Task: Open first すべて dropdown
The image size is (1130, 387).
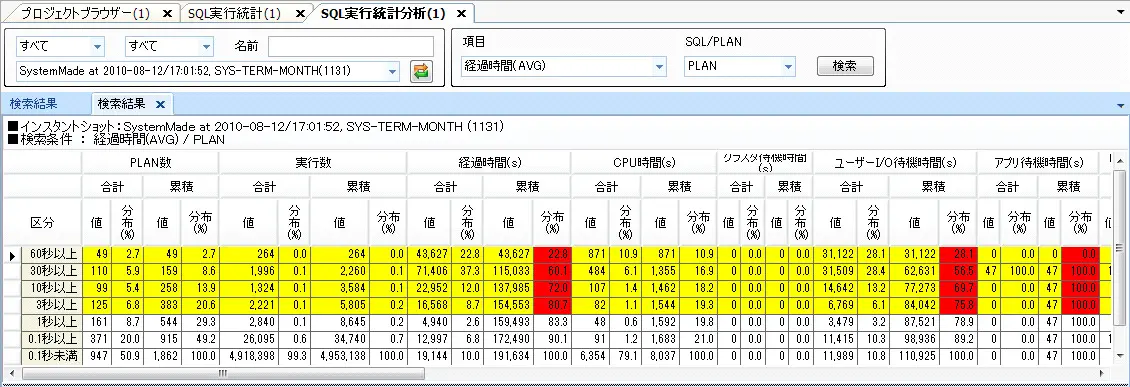Action: tap(97, 47)
